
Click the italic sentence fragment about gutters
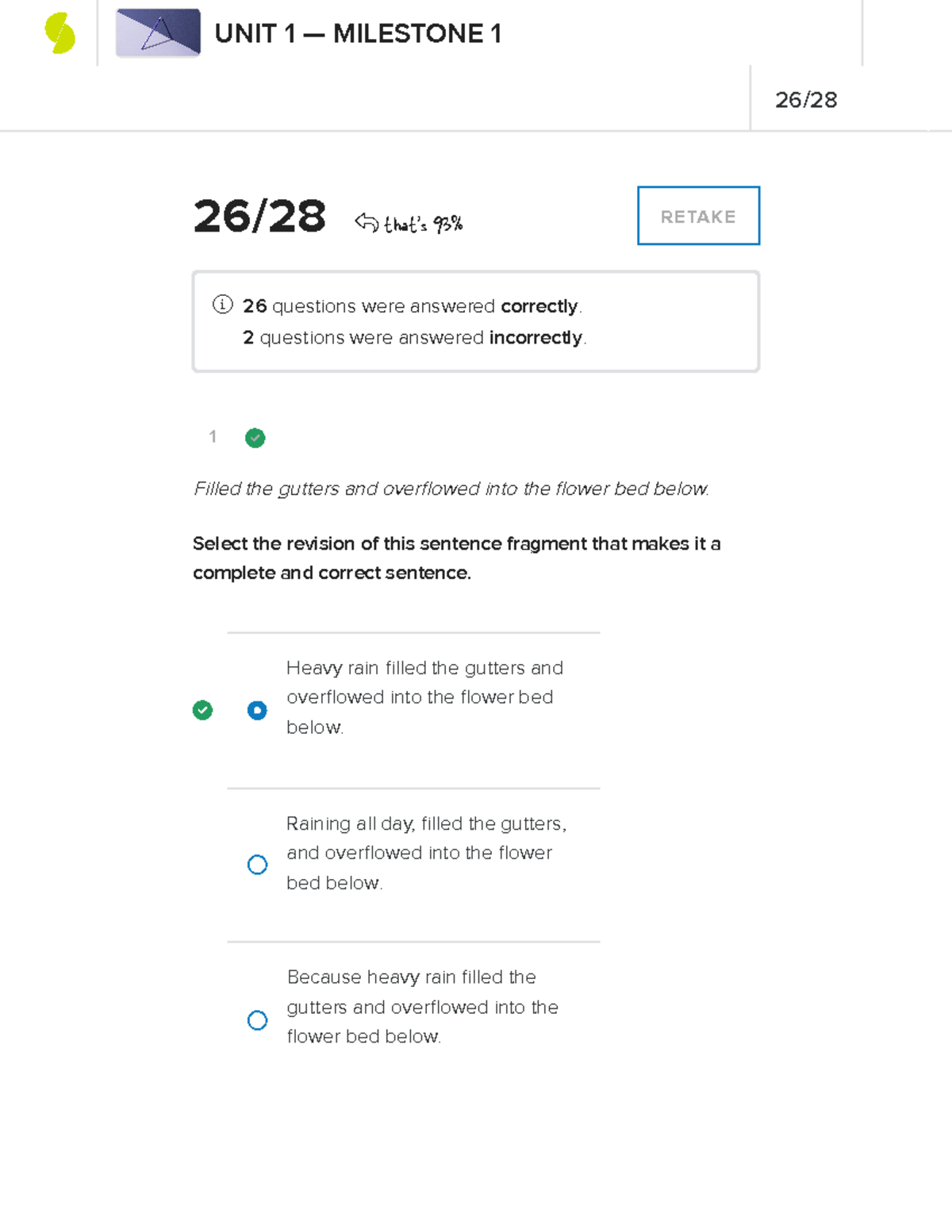coord(451,489)
